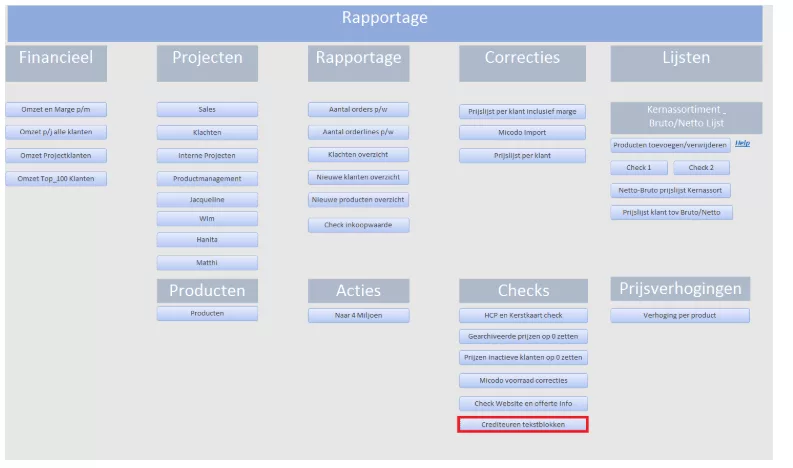This screenshot has height=468, width=793.
Task: Run Check inkoopwaarde
Action: click(359, 225)
